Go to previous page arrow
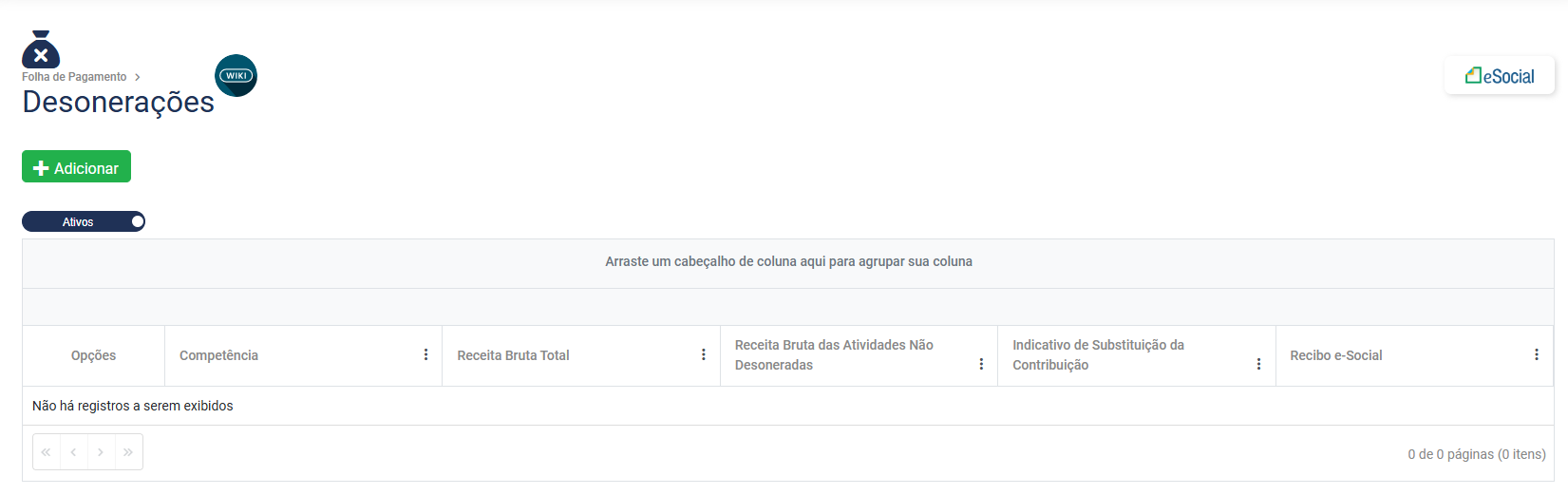Viewport: 1568px width, 495px height. tap(73, 452)
